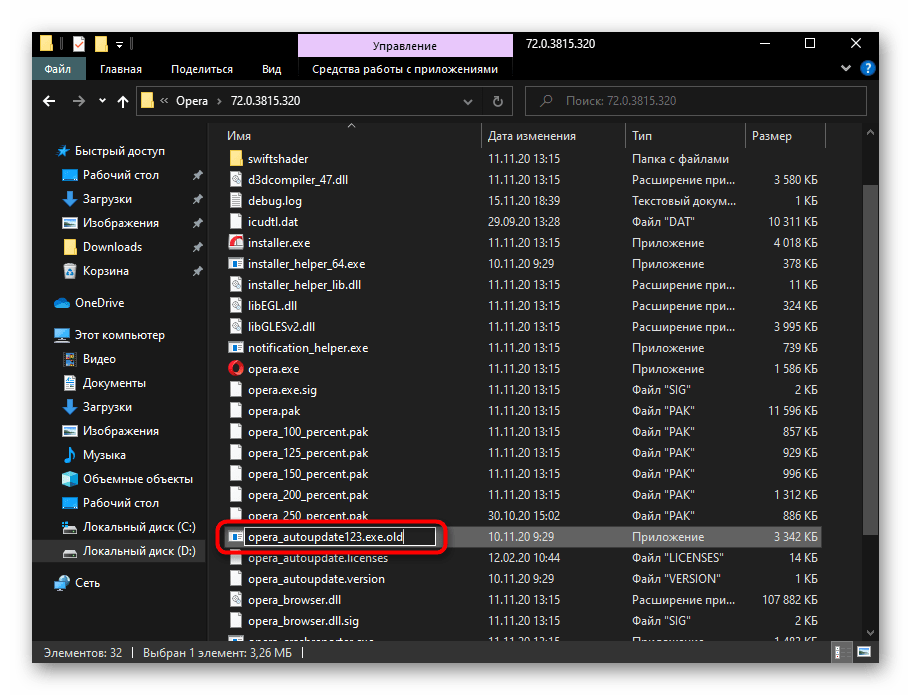Click the installer.exe file icon

pos(236,242)
